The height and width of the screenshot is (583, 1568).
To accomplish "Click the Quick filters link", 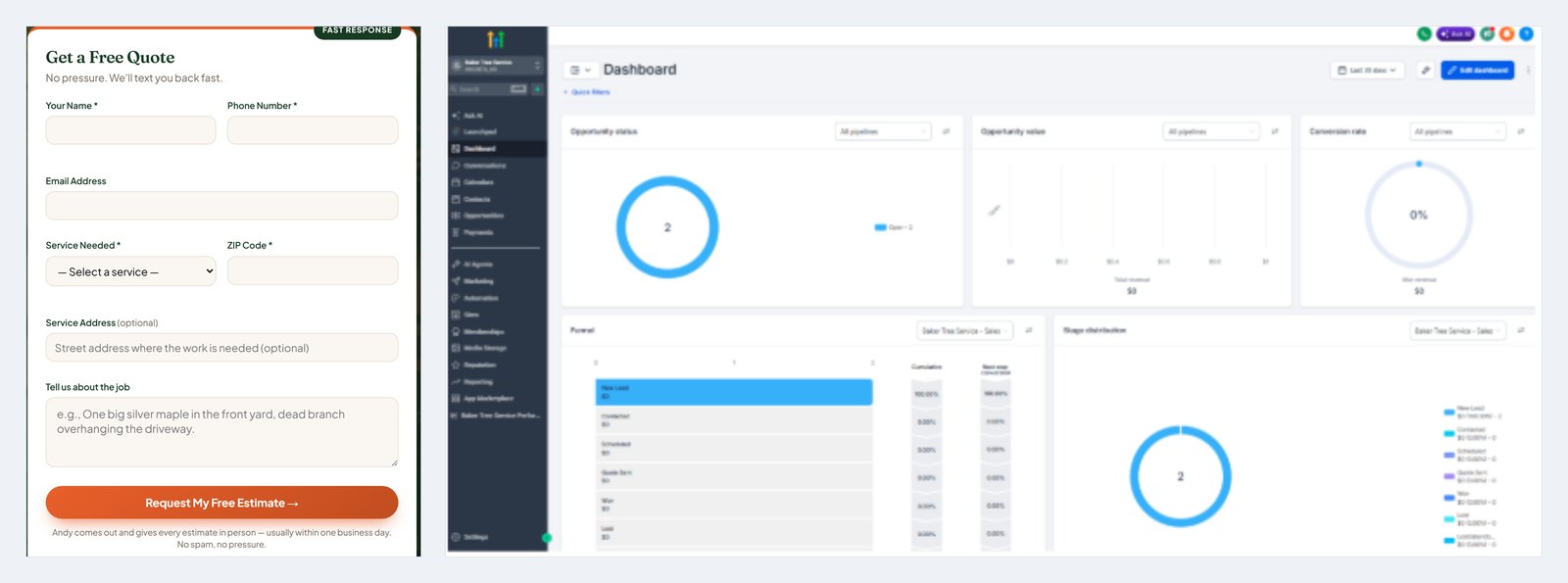I will coord(587,92).
